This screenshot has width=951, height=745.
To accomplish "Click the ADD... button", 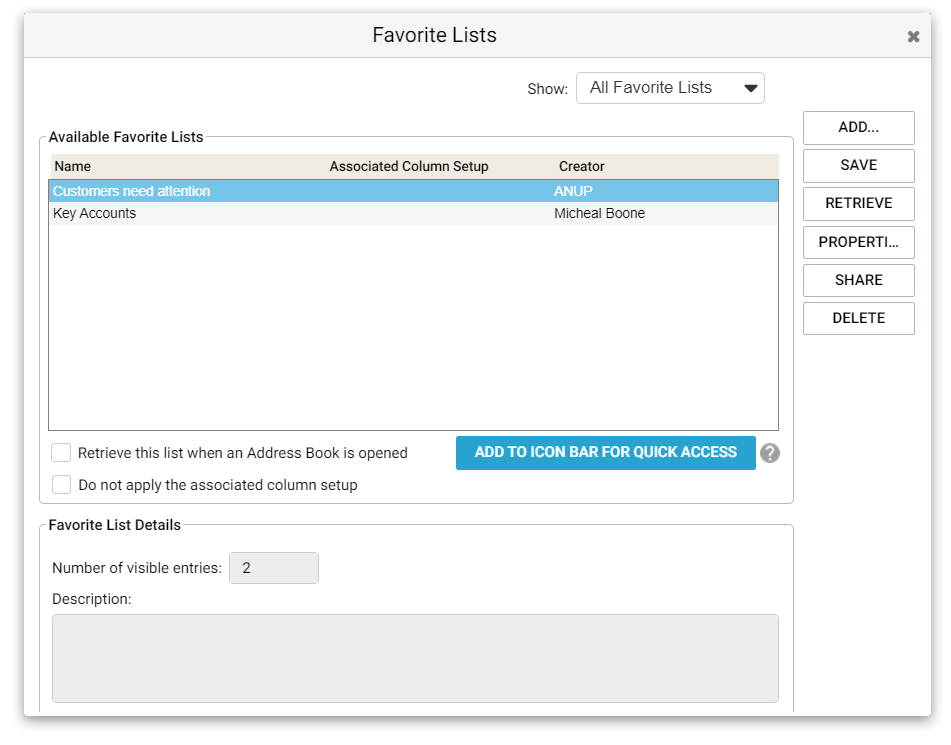I will point(859,127).
